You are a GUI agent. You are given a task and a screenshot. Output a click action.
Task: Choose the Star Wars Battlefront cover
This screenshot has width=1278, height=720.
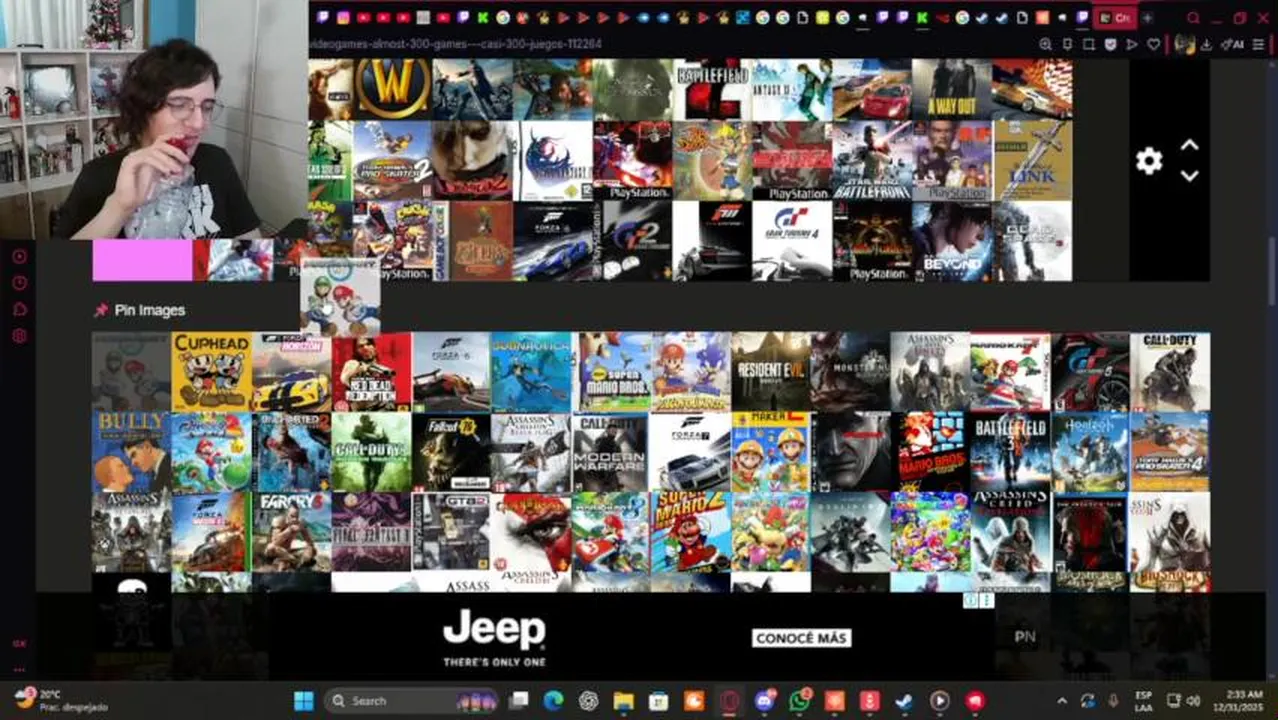pyautogui.click(x=872, y=161)
